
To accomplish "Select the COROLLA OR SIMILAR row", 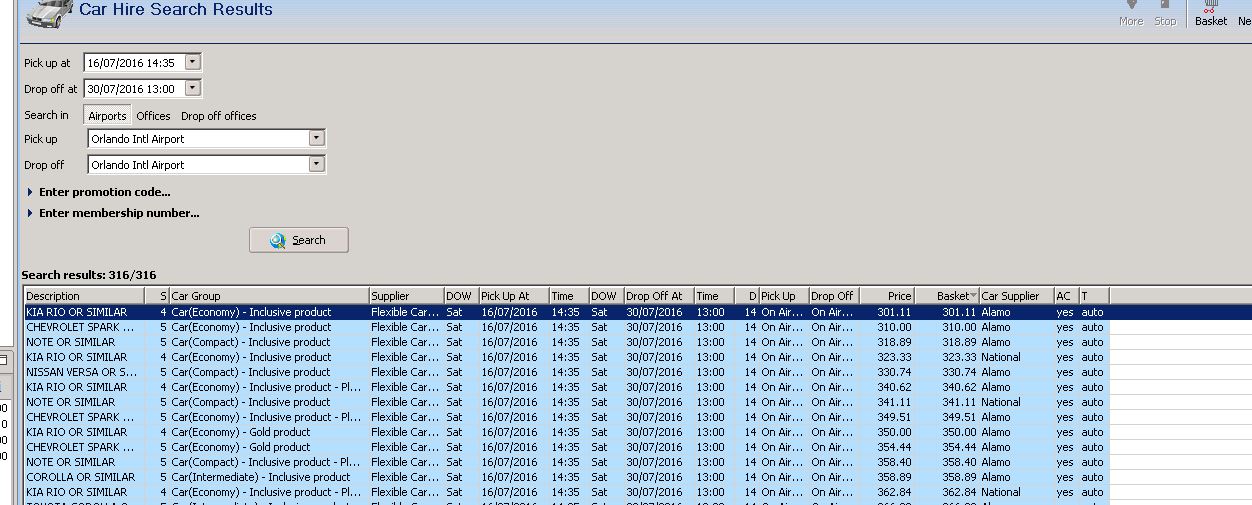I will point(567,477).
